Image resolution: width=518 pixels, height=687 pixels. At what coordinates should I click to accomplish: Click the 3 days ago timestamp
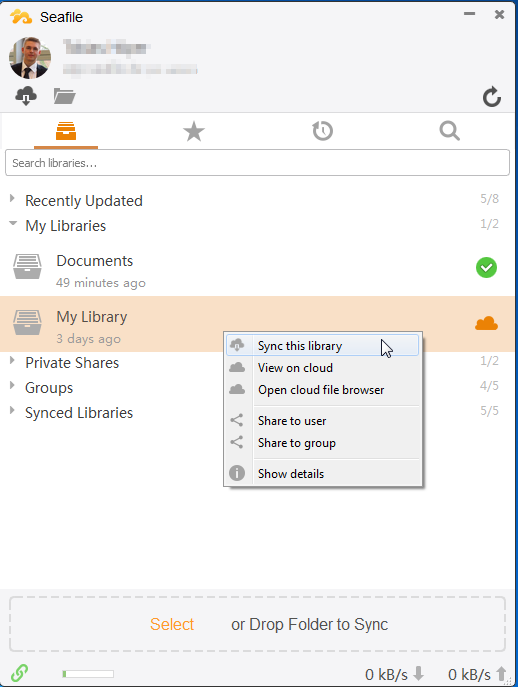(88, 339)
